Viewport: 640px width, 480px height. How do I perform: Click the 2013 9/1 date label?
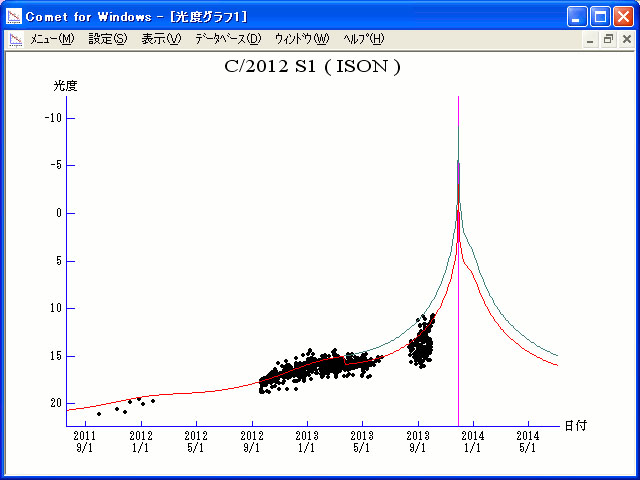(418, 442)
